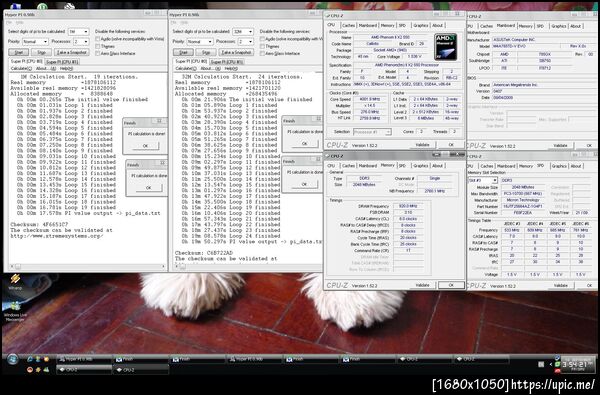Click the AMD Phenom II logo in CPU-Z
Screen dimensions: 600x395
[x=445, y=46]
